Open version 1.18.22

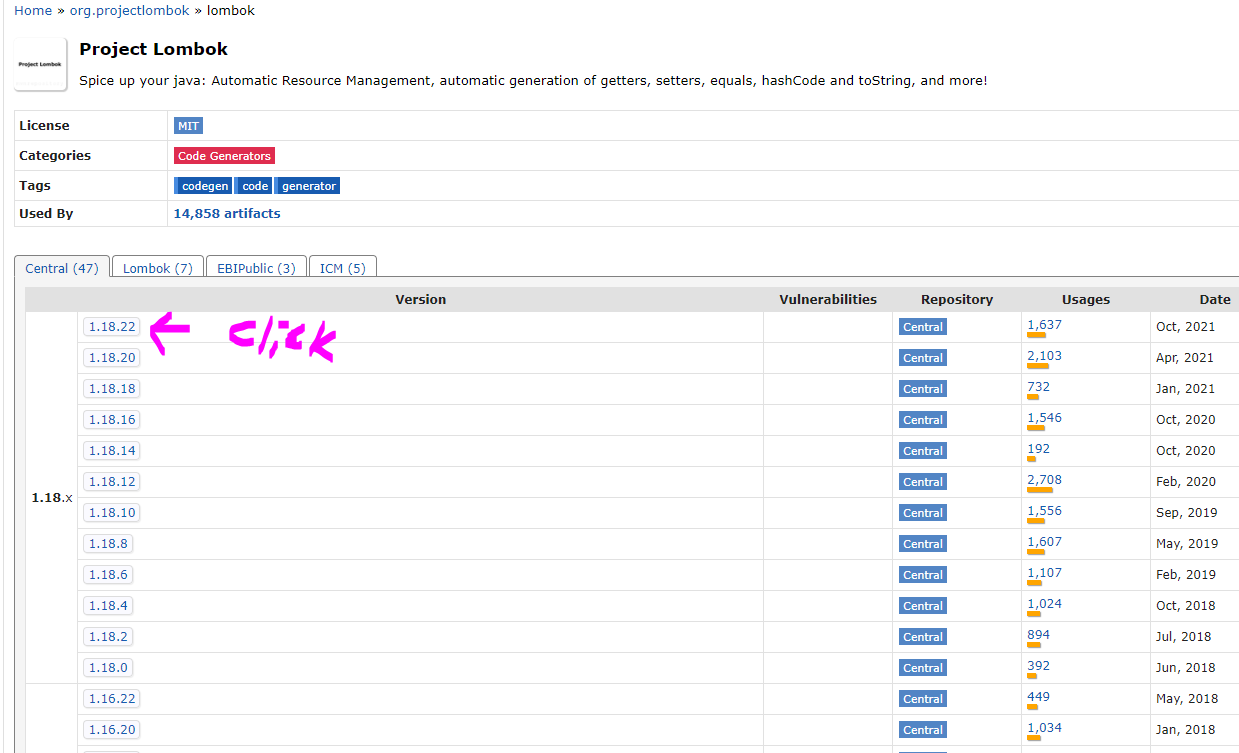pos(111,327)
